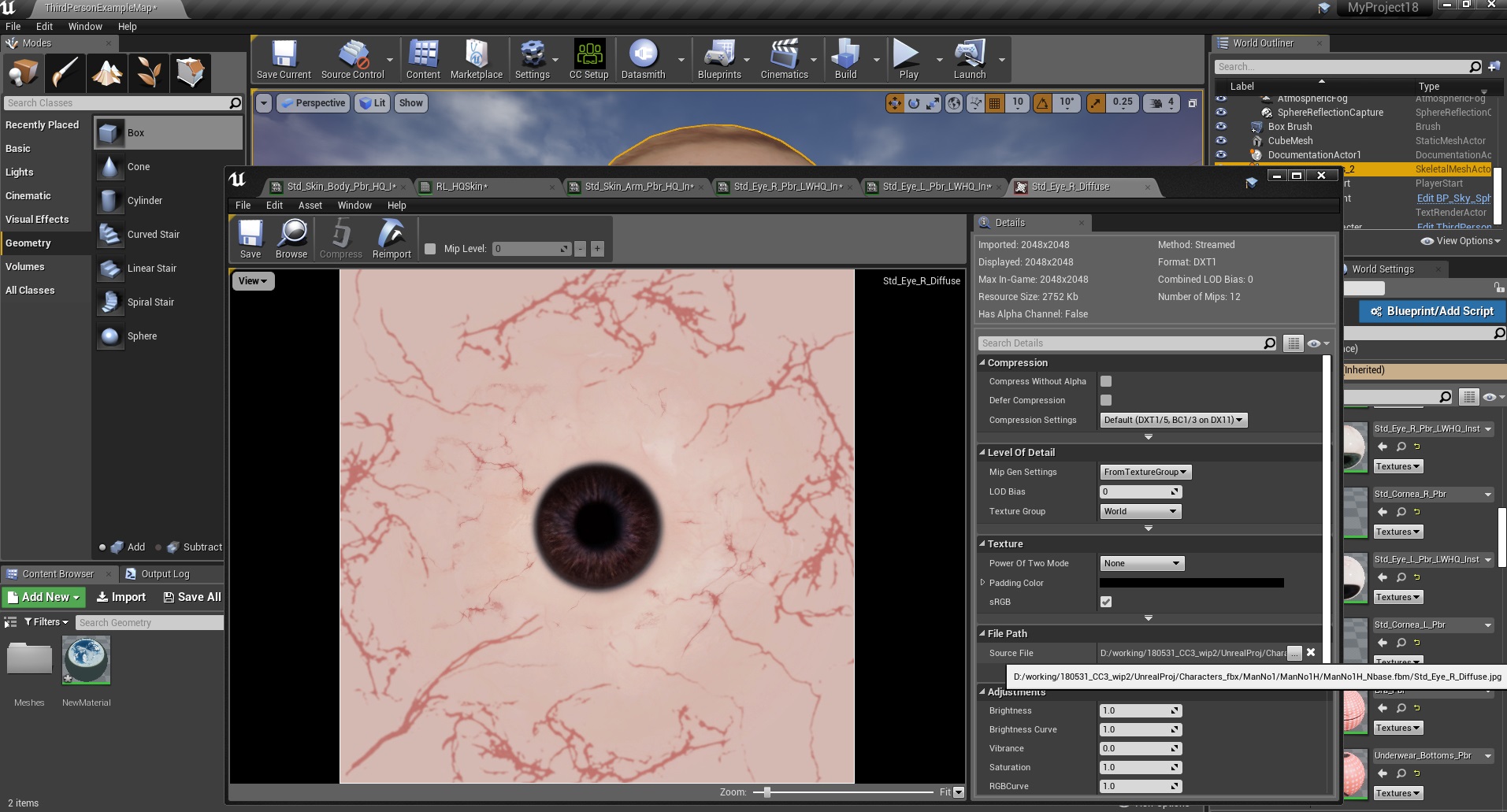The image size is (1507, 812).
Task: Open View Options in World Outliner
Action: [1460, 241]
